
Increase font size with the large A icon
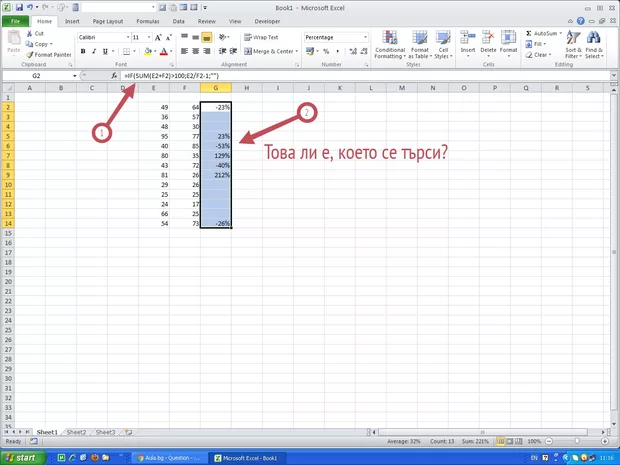click(x=158, y=38)
